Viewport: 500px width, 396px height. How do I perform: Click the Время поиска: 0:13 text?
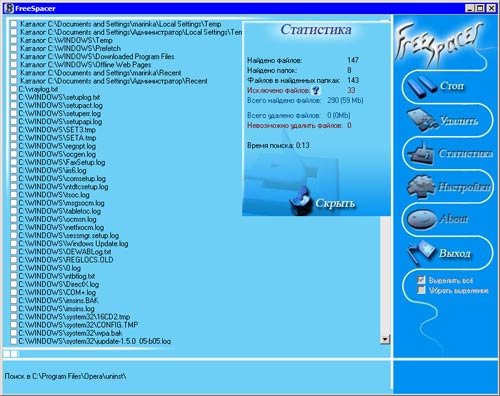(278, 145)
